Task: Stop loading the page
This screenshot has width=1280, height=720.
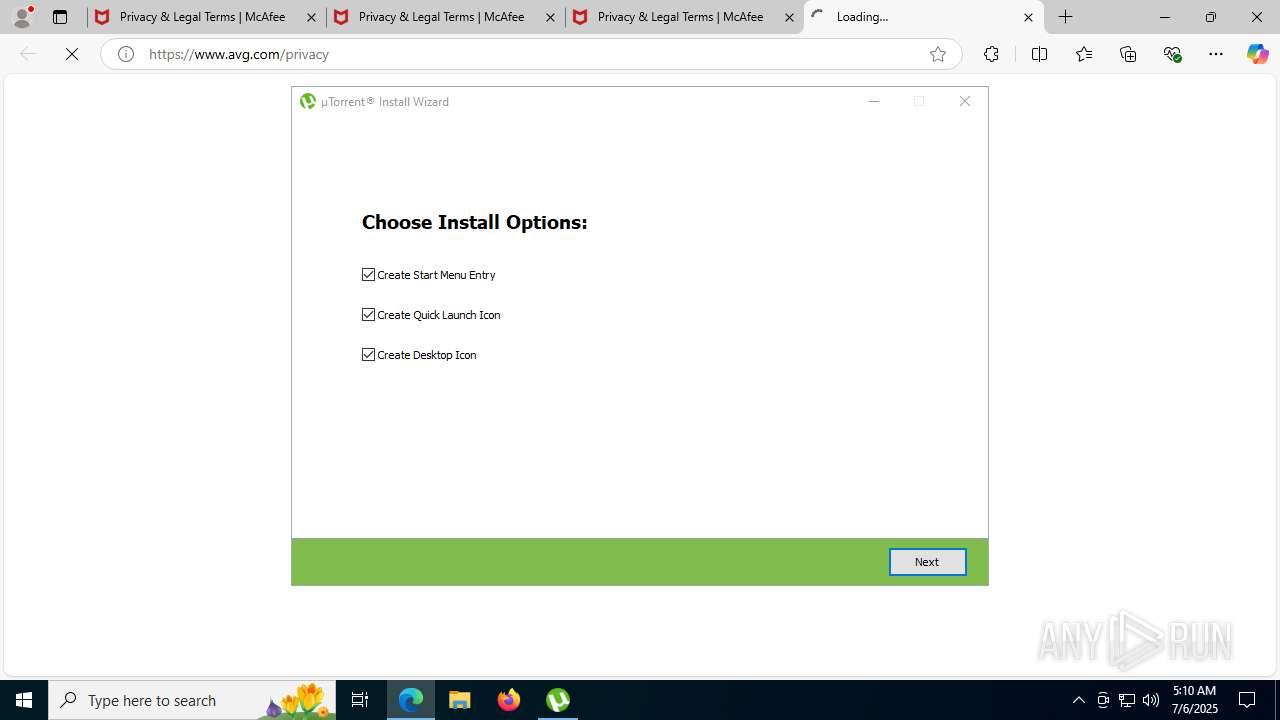Action: pyautogui.click(x=72, y=54)
